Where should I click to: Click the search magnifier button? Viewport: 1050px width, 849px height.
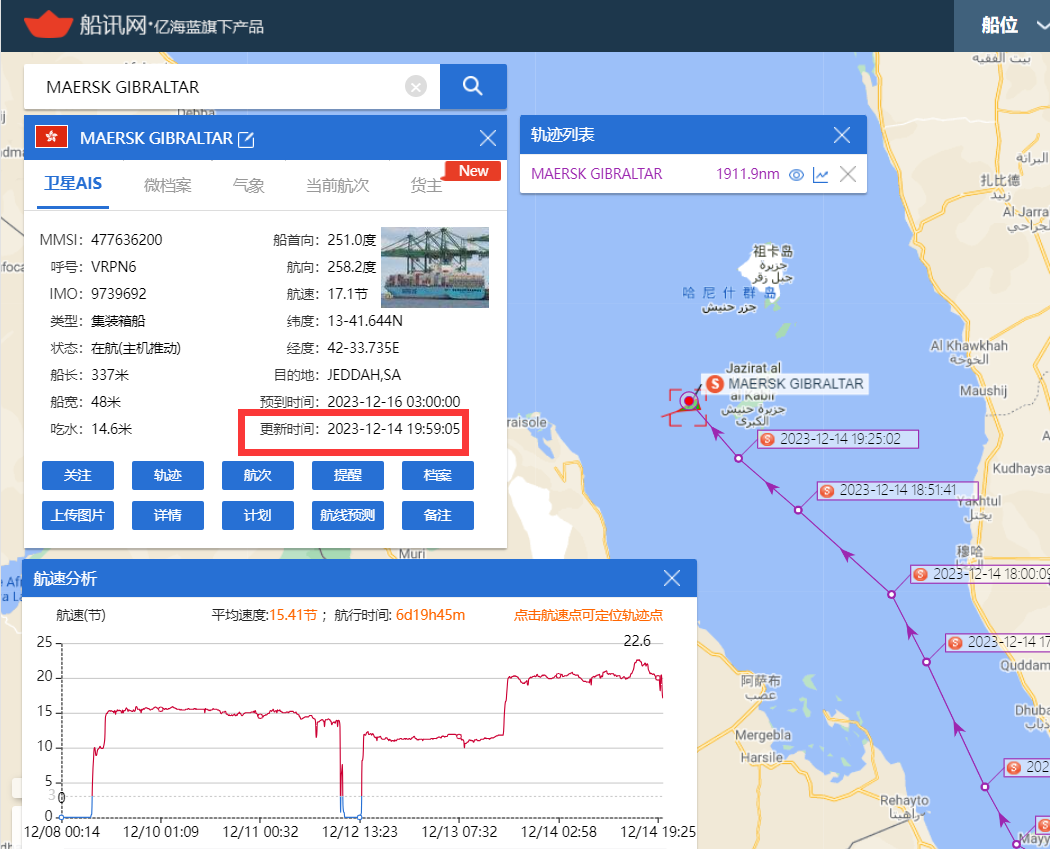pos(473,86)
